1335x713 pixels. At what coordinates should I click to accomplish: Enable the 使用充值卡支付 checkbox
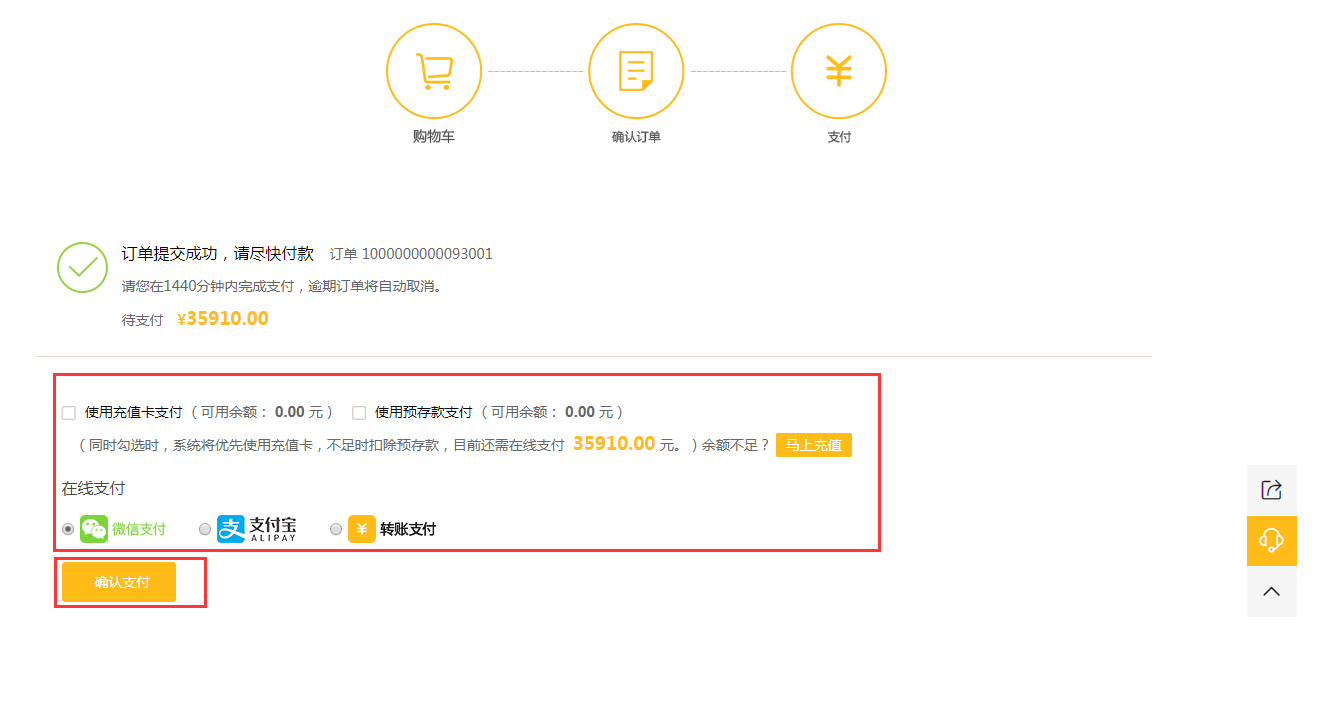coord(69,413)
